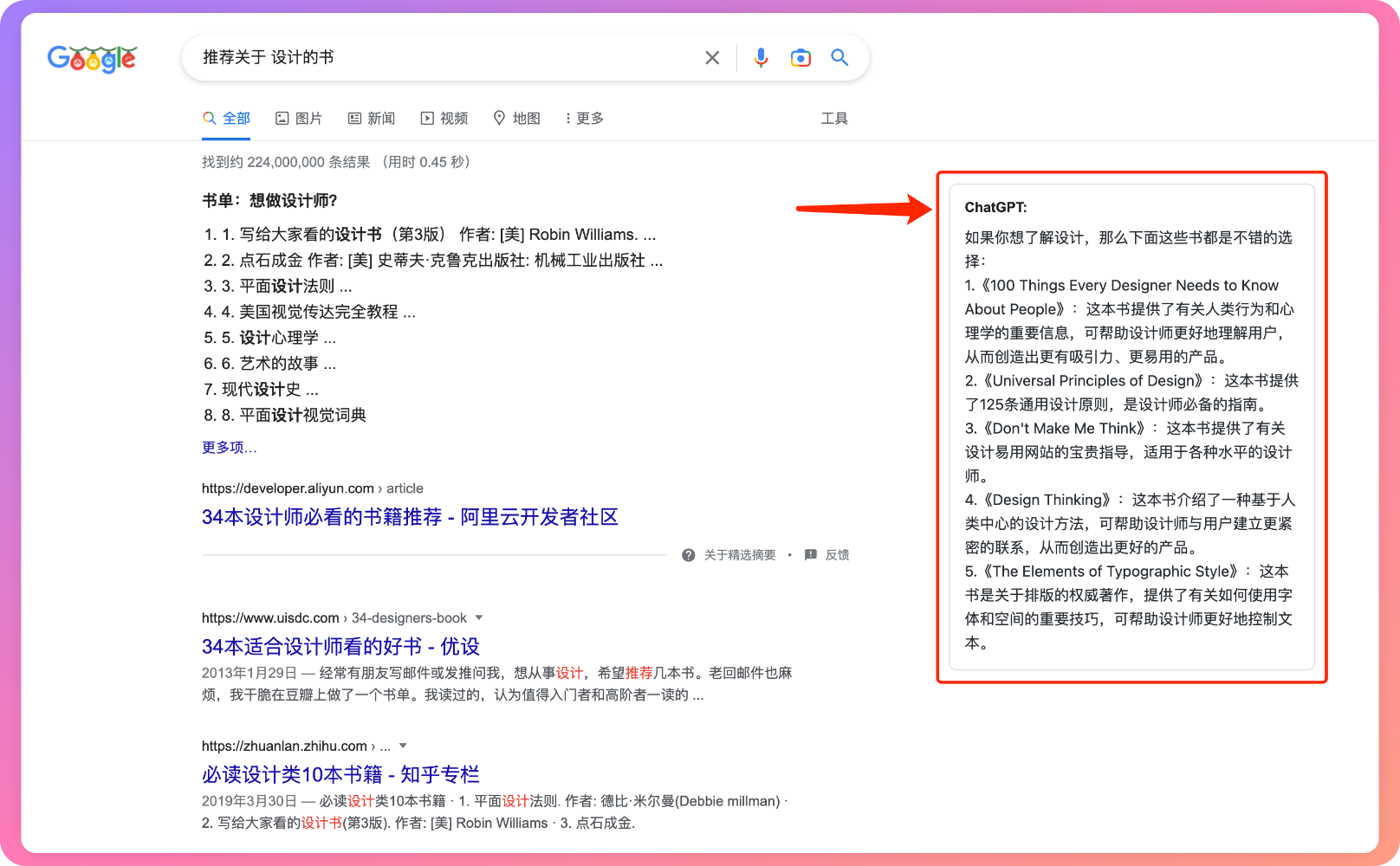This screenshot has width=1400, height=866.
Task: Click the 反馈 feedback link
Action: pos(827,555)
